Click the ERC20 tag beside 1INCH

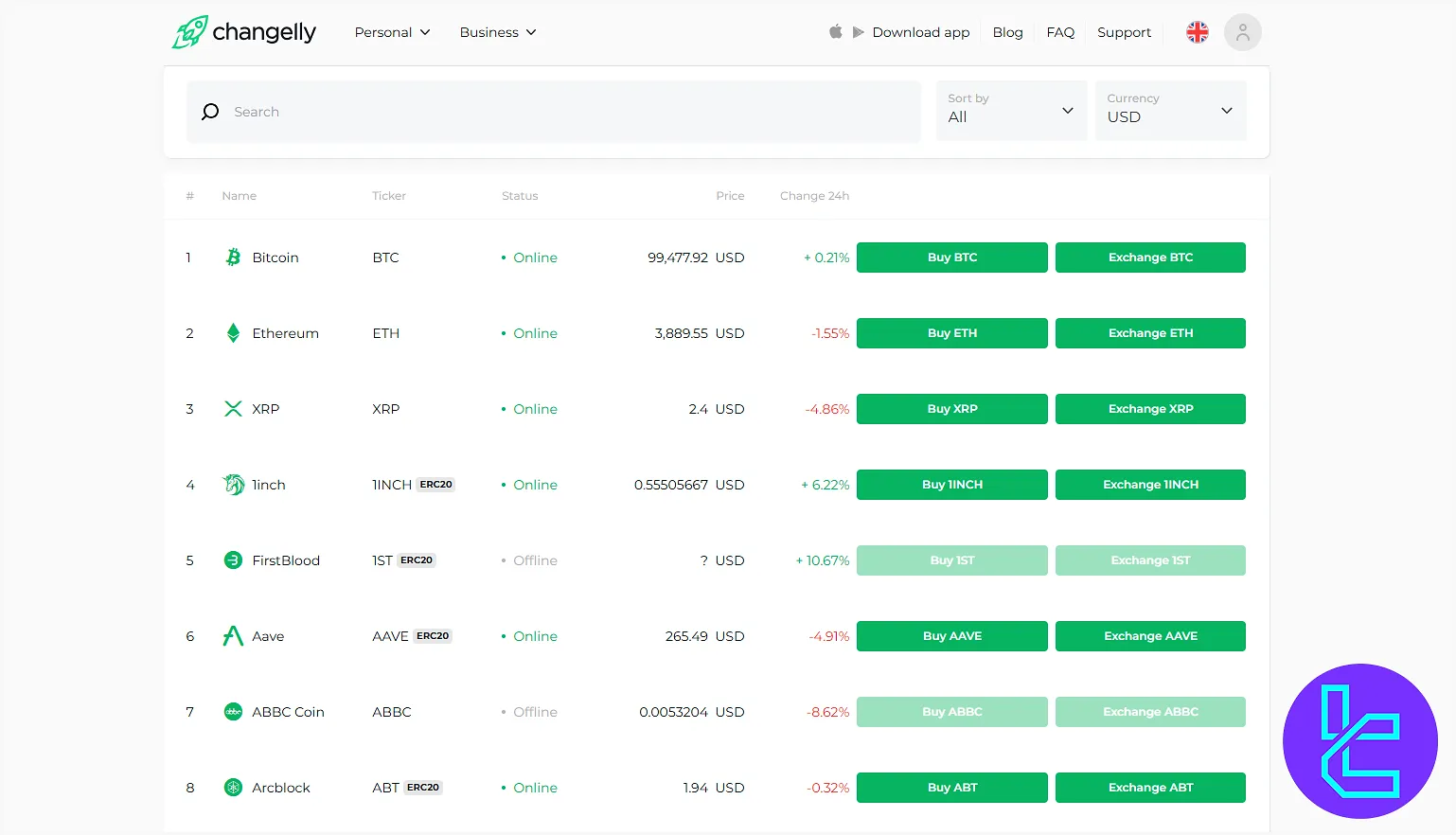click(x=436, y=485)
